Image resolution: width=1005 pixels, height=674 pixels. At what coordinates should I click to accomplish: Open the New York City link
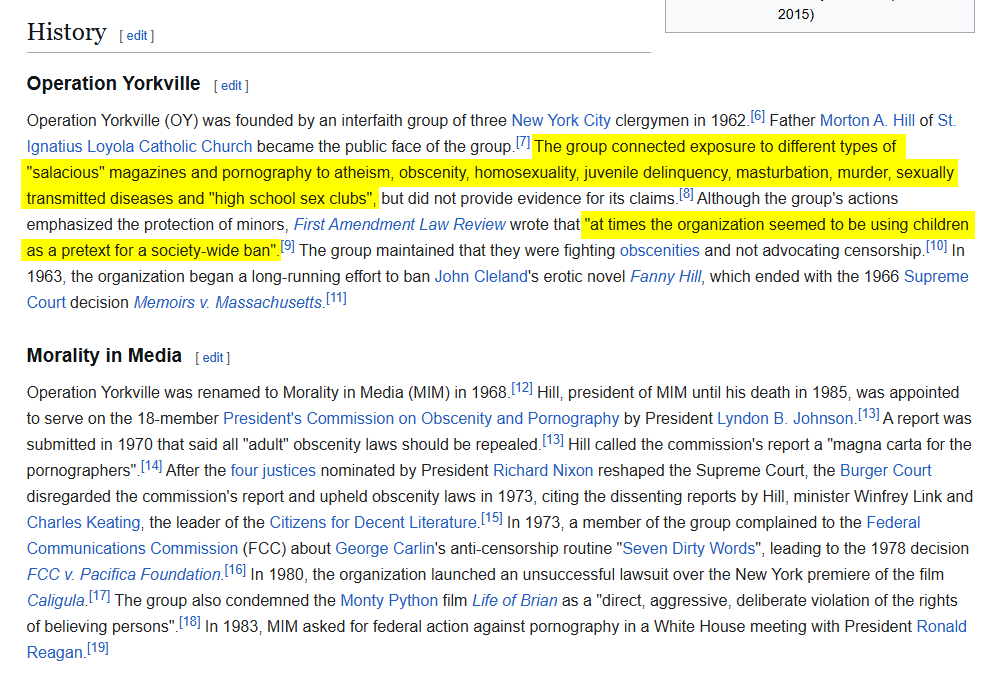[560, 121]
